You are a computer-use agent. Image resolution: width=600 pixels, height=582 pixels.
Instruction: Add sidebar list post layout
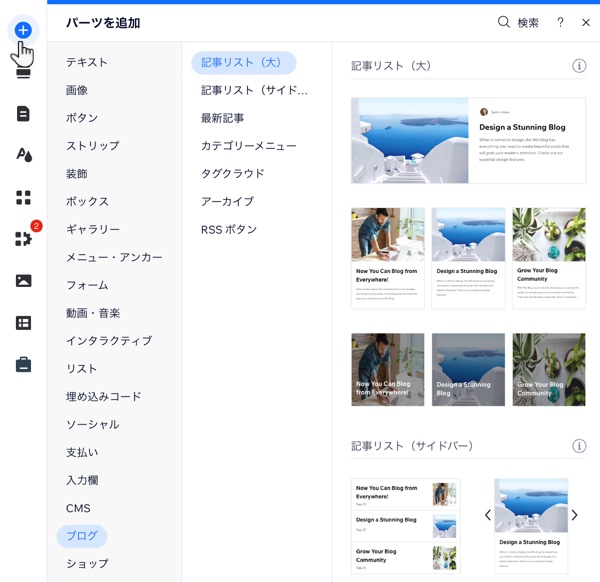[406, 526]
